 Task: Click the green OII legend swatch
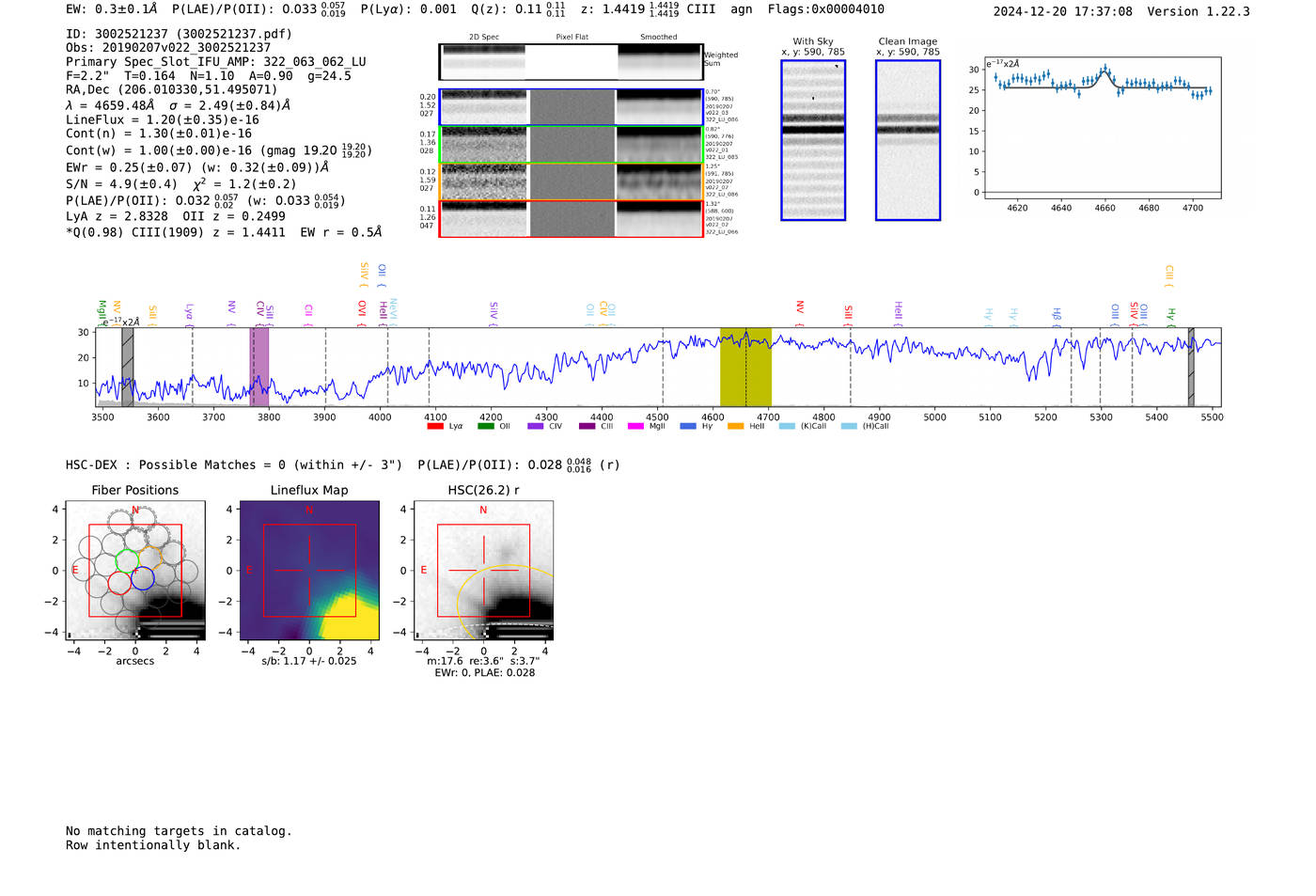pos(485,427)
